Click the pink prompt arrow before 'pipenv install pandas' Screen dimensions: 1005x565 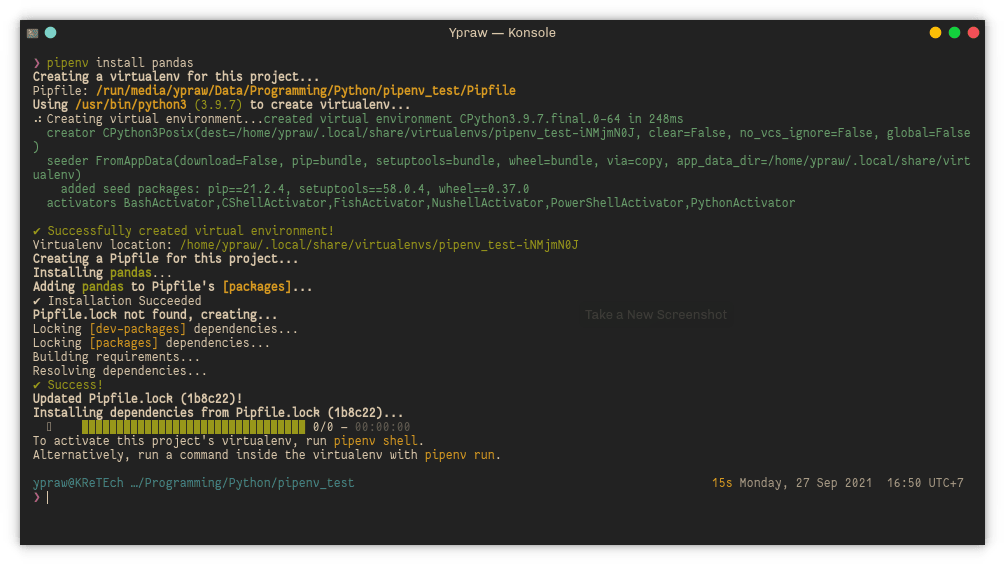coord(37,63)
